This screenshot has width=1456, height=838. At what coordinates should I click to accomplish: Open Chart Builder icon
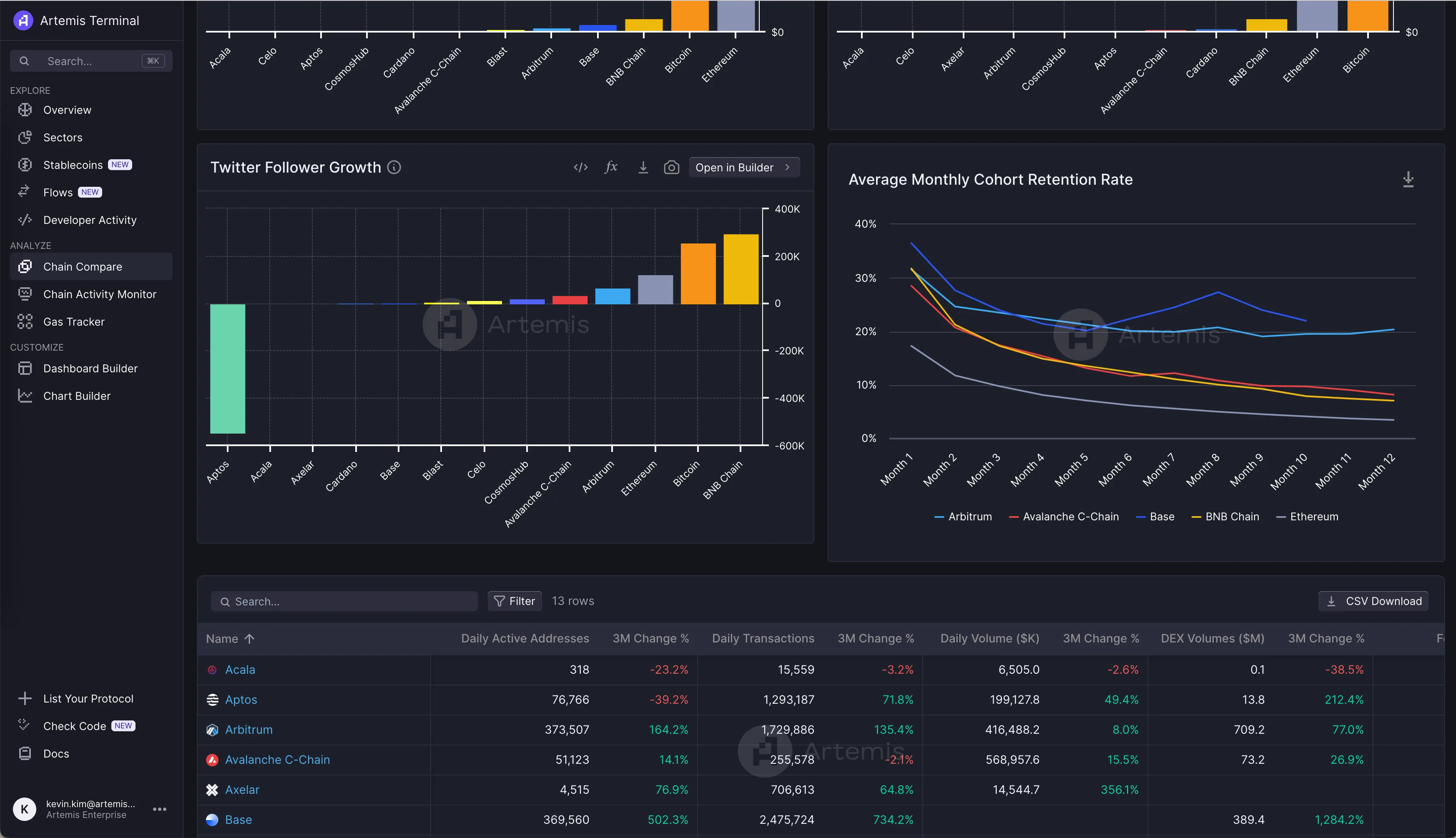25,396
